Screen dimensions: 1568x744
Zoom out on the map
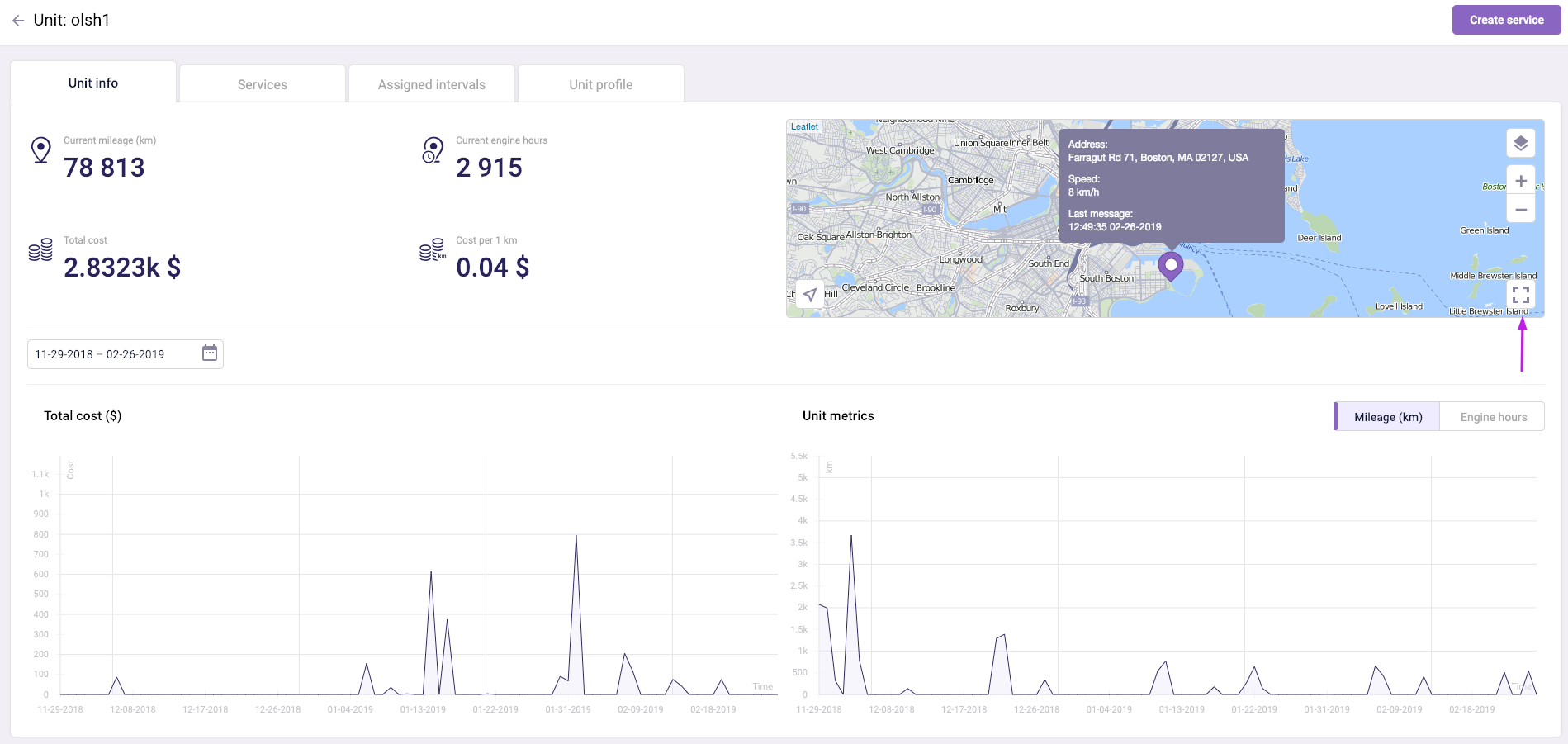click(1520, 210)
